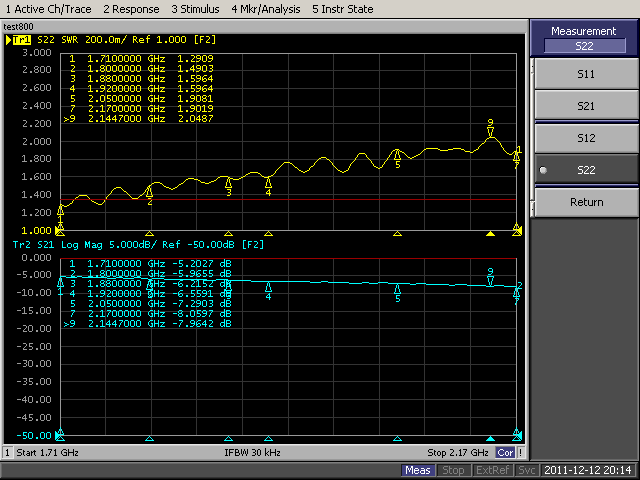Open the Active Ch/Trace menu
Image resolution: width=640 pixels, height=480 pixels.
(x=49, y=9)
